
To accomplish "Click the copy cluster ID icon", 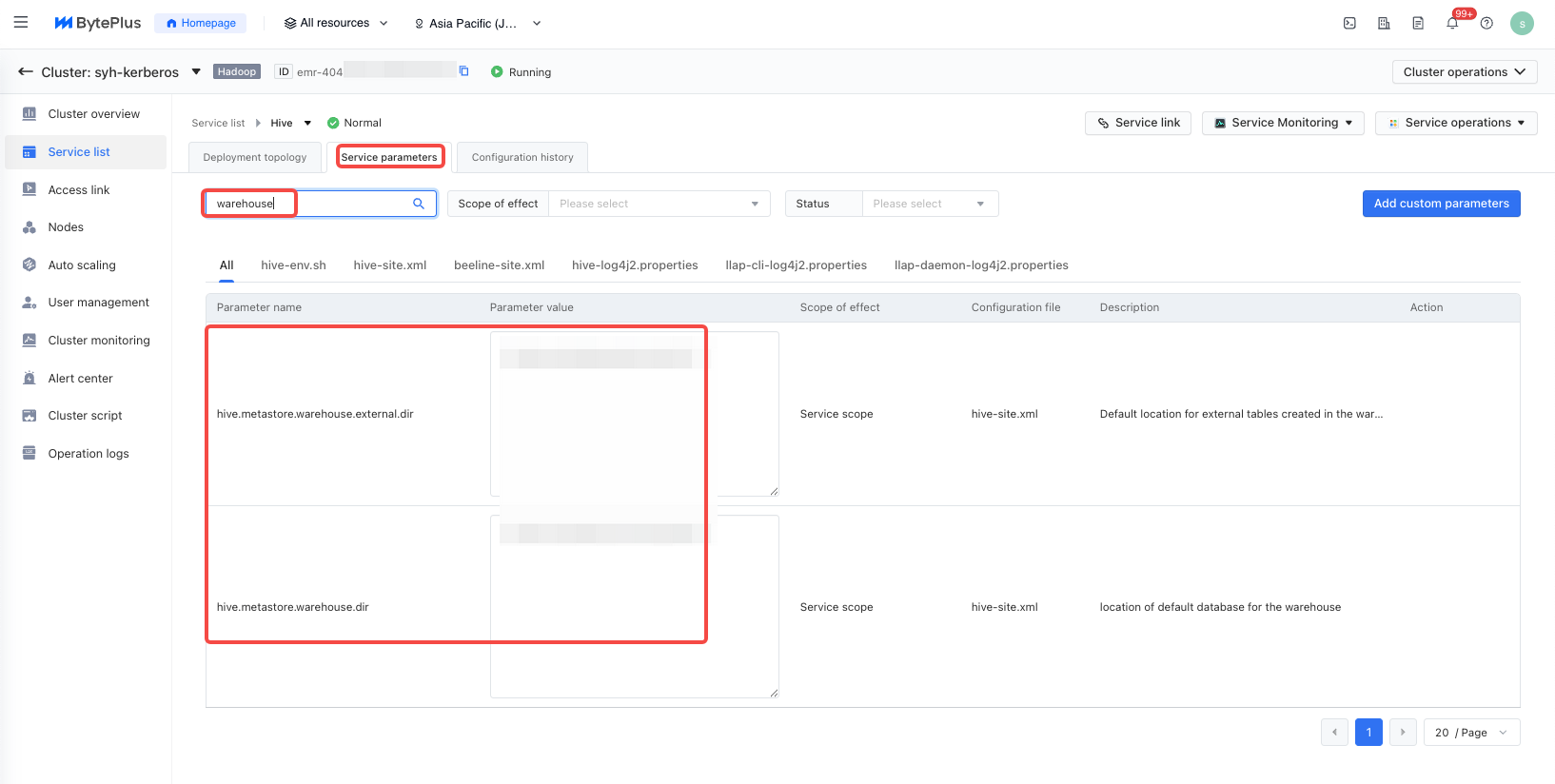I will tap(464, 71).
